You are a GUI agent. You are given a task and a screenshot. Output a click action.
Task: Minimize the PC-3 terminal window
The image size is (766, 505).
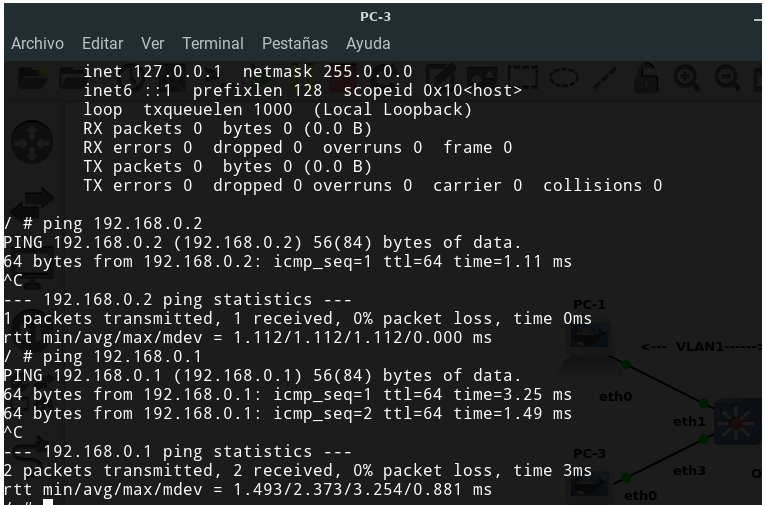click(x=757, y=17)
